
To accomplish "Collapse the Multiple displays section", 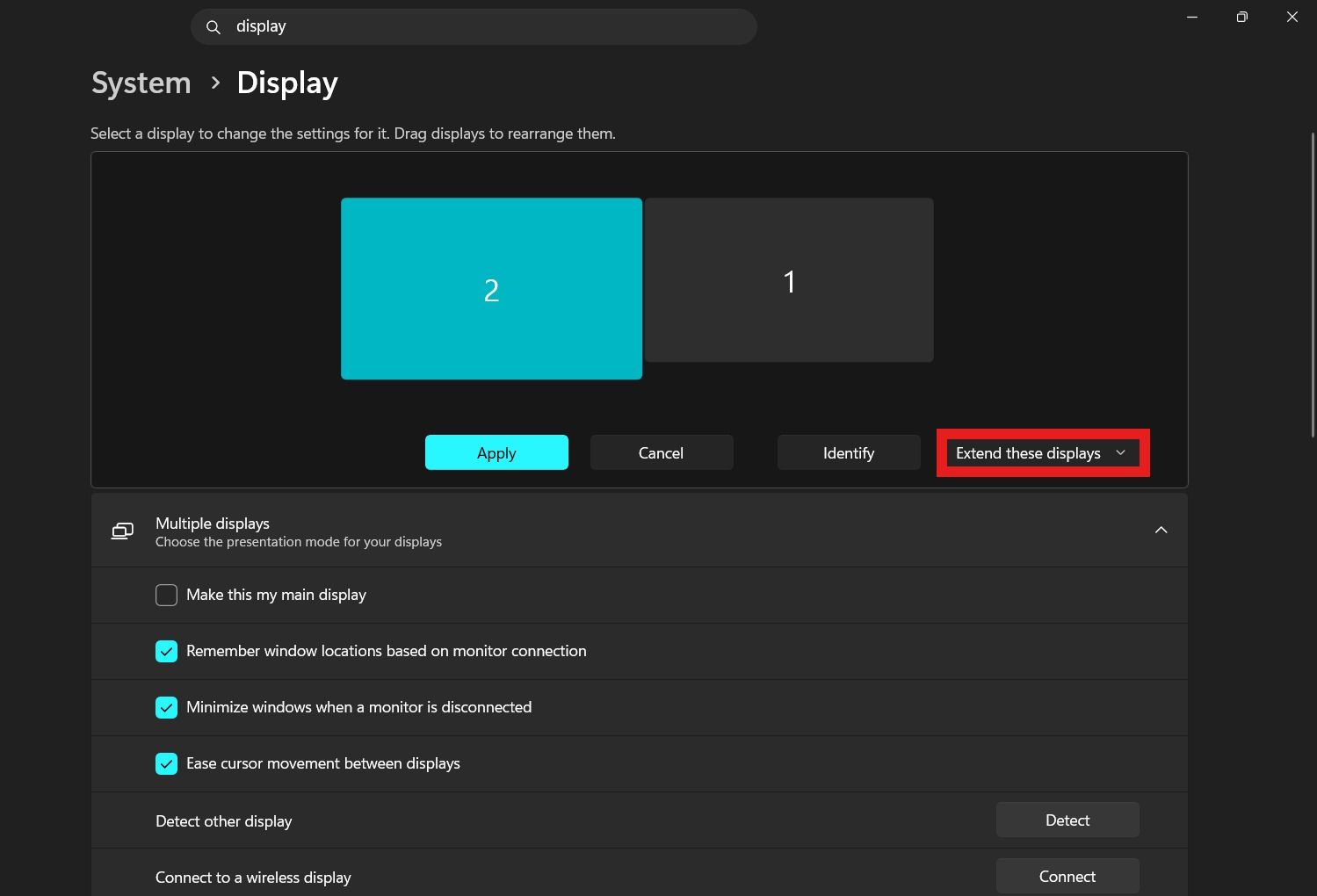I will point(1161,530).
